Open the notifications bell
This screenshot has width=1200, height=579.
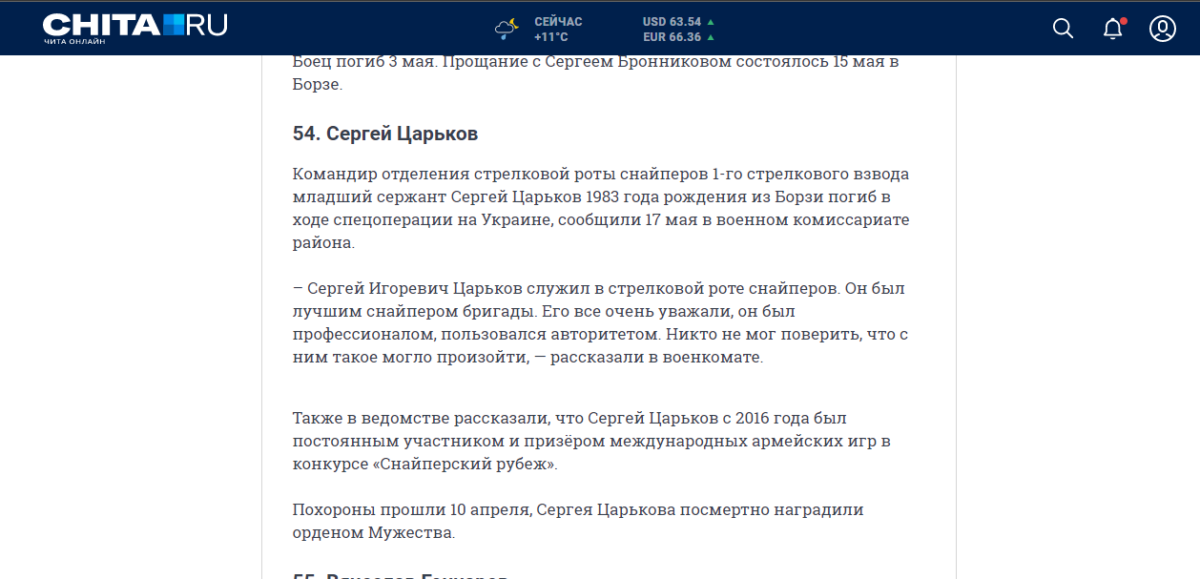click(x=1112, y=29)
